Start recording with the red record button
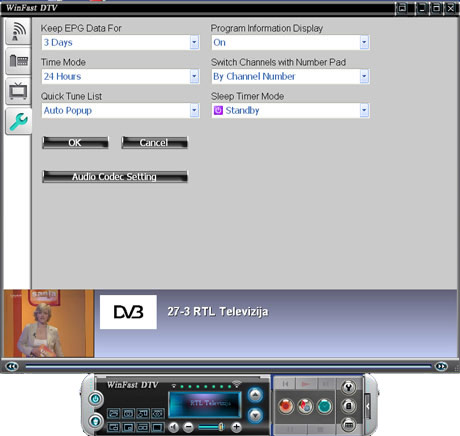 click(286, 406)
